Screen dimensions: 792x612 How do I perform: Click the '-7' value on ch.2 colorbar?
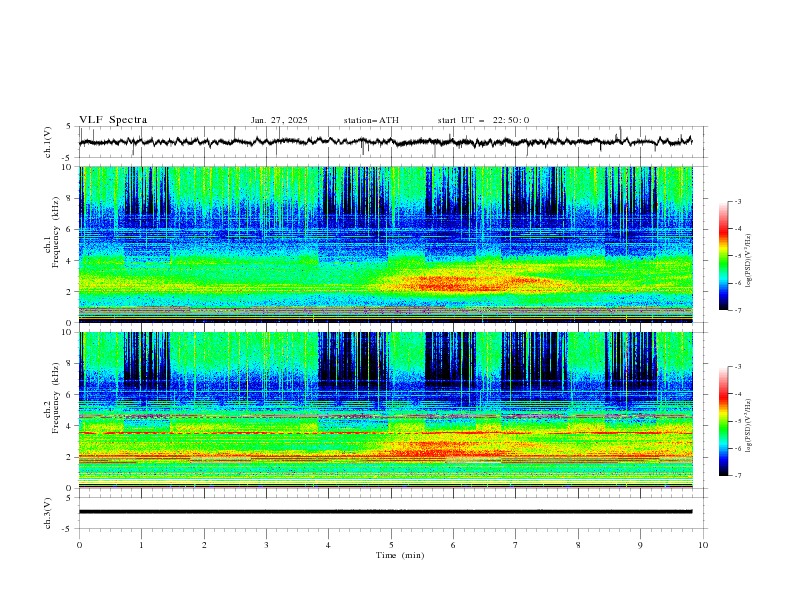coord(738,476)
